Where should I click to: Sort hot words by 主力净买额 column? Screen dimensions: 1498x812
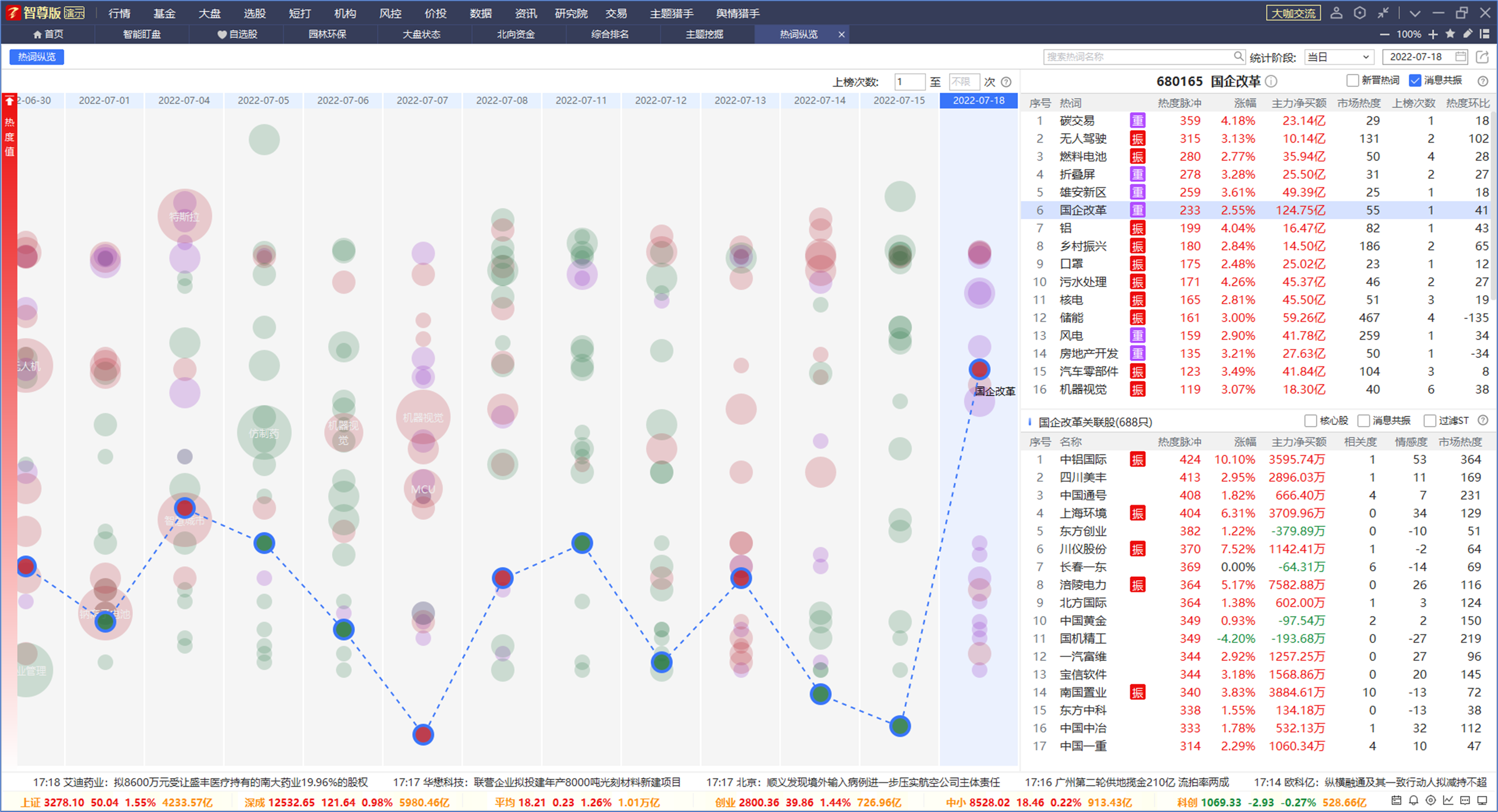pos(1299,103)
